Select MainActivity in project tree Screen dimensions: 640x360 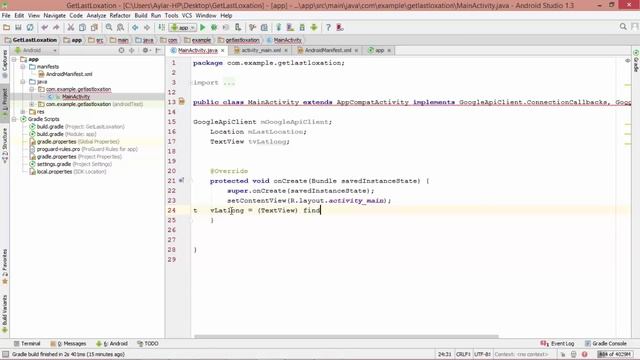coord(76,97)
